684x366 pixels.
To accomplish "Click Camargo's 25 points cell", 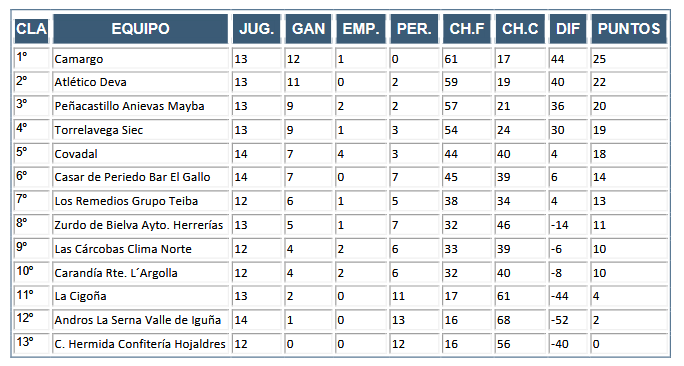I will tap(629, 59).
